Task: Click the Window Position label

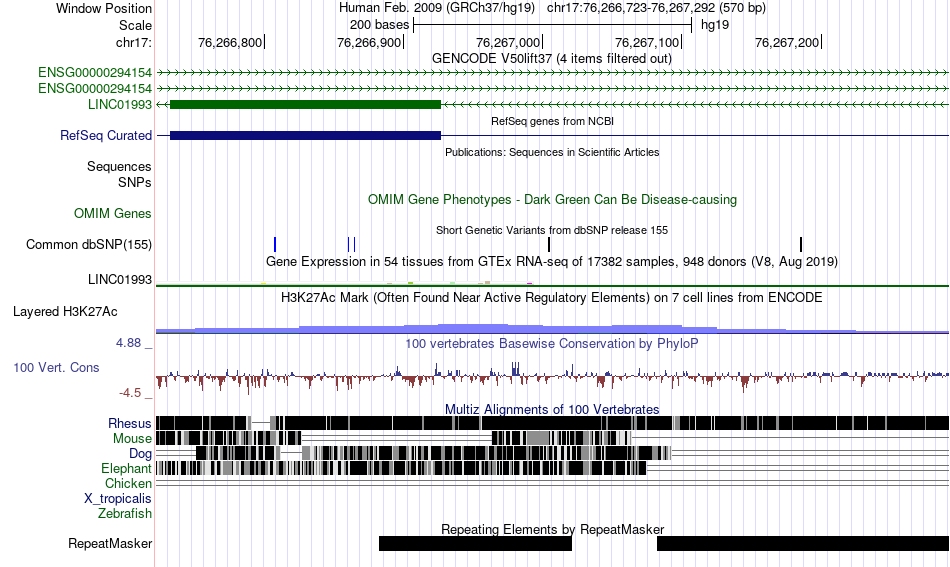Action: coord(104,8)
